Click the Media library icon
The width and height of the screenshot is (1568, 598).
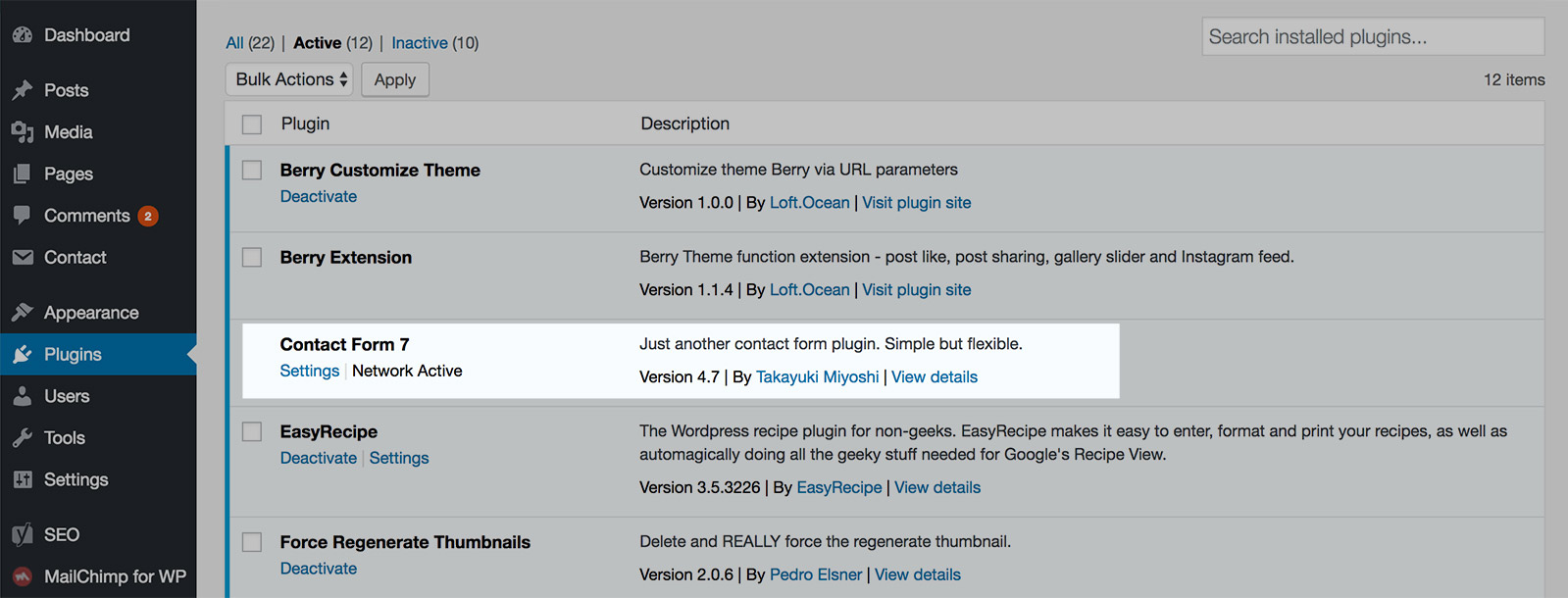click(x=23, y=132)
